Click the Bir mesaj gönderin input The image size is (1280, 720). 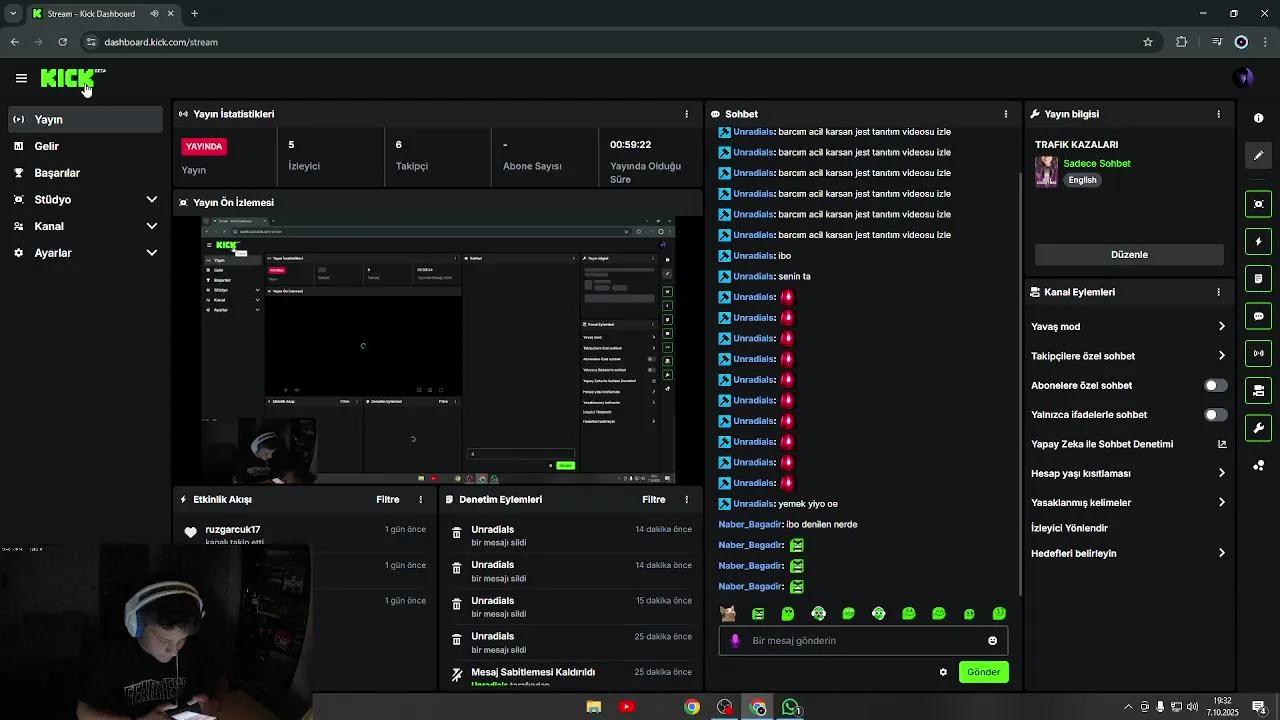click(862, 641)
